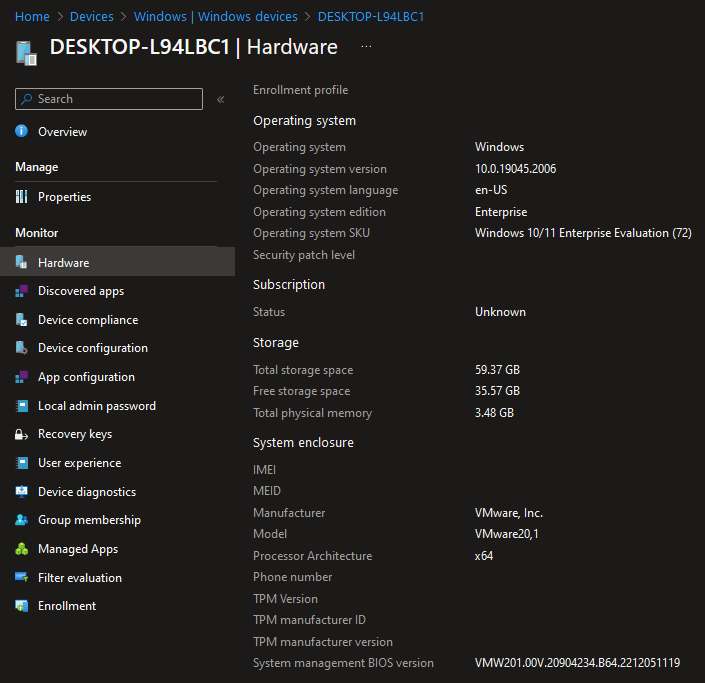Screen dimensions: 705x683
Task: Click the subscription status Unknown value
Action: point(500,312)
